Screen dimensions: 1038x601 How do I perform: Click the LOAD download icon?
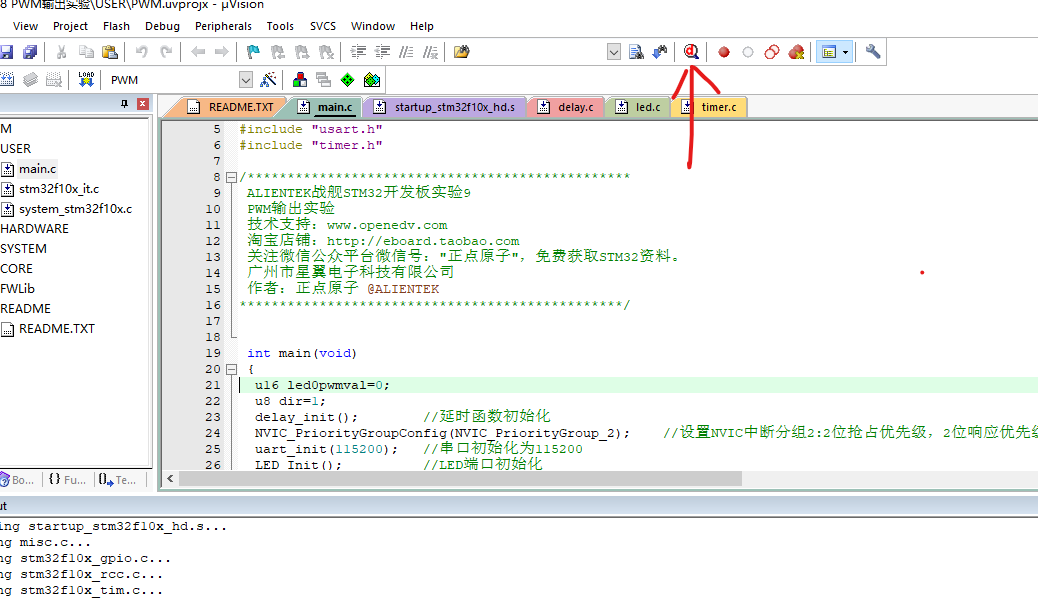pyautogui.click(x=86, y=80)
